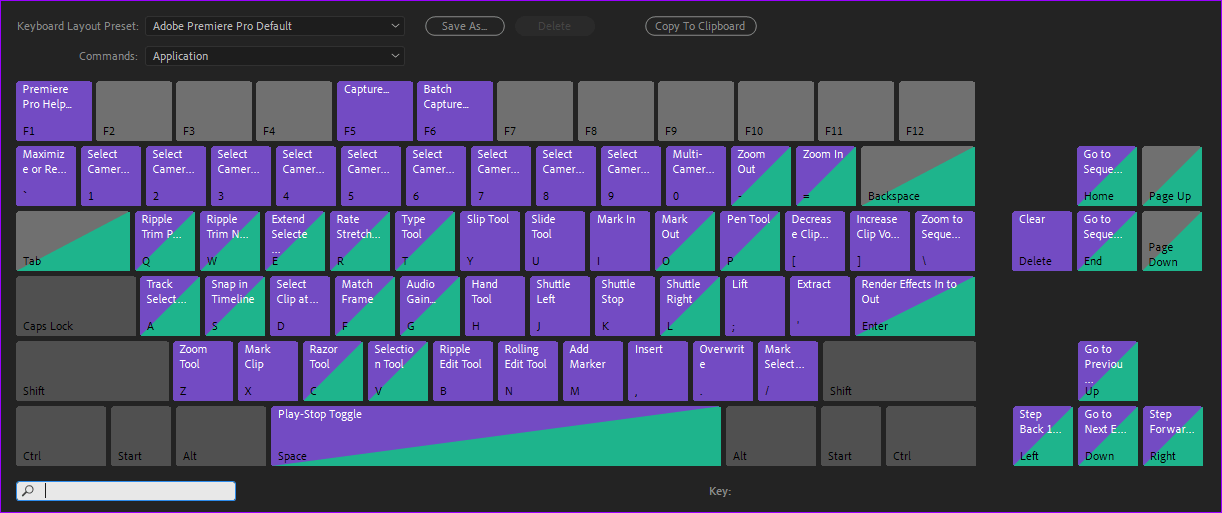
Task: Select the 1 Select Camera key
Action: pos(111,176)
